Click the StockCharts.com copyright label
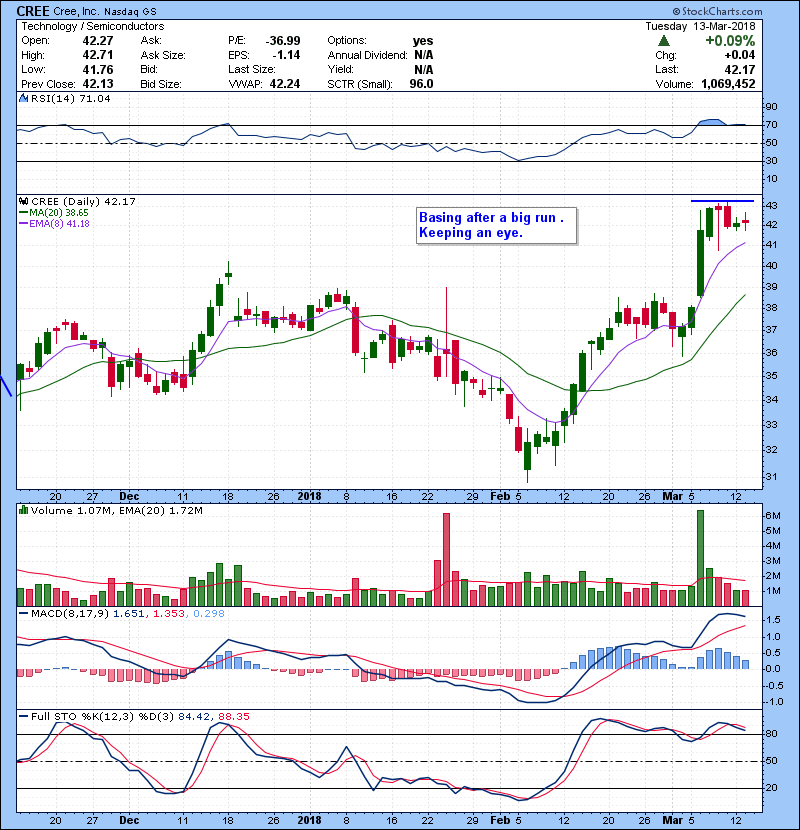 point(717,11)
